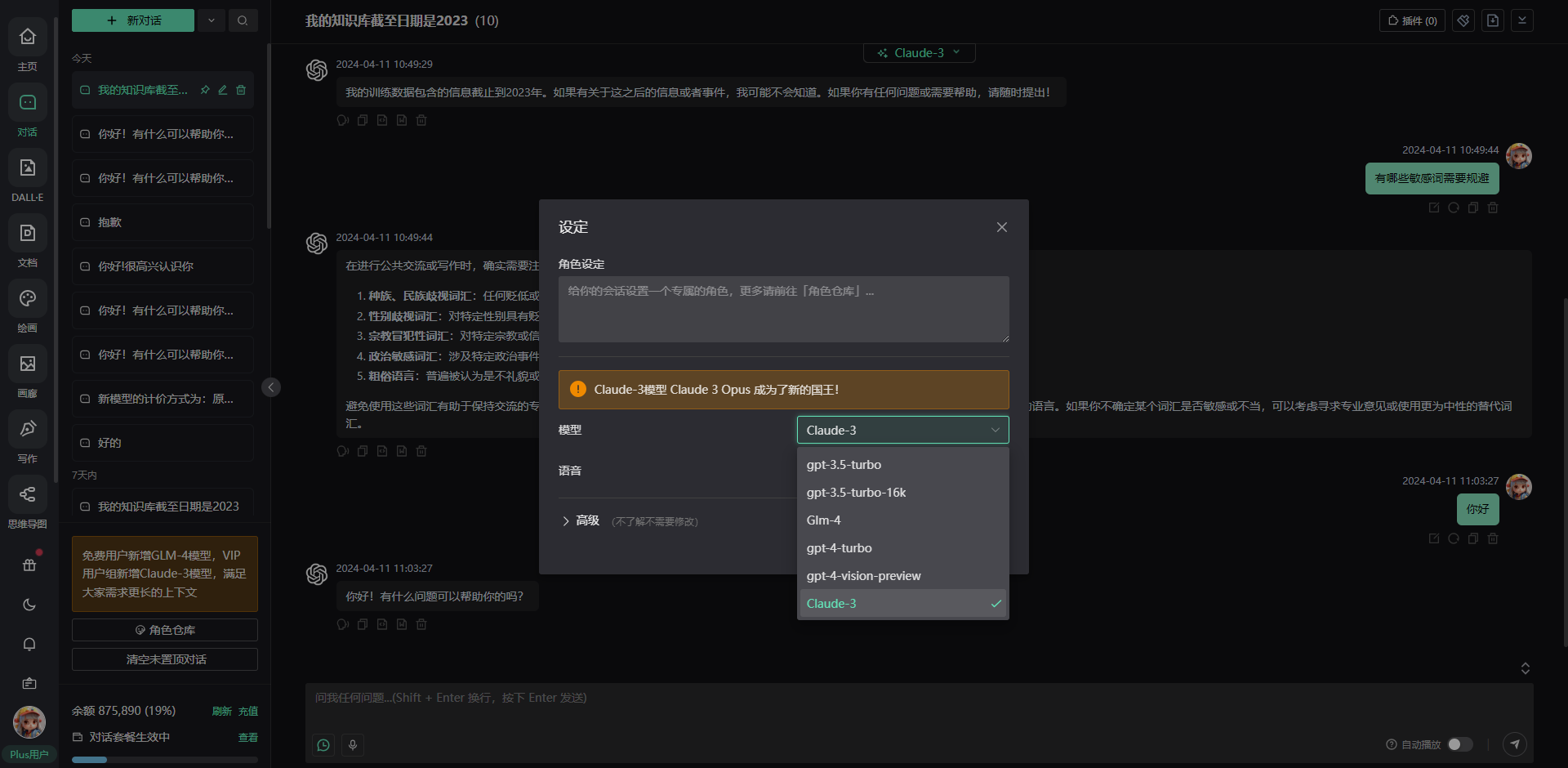Click the 清空未置顶对话 button

(x=165, y=659)
